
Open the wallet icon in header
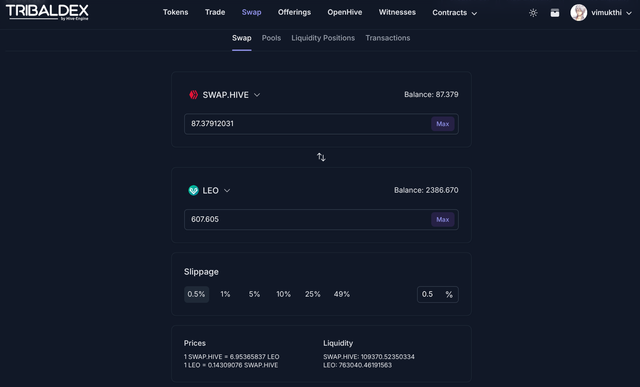click(x=555, y=13)
